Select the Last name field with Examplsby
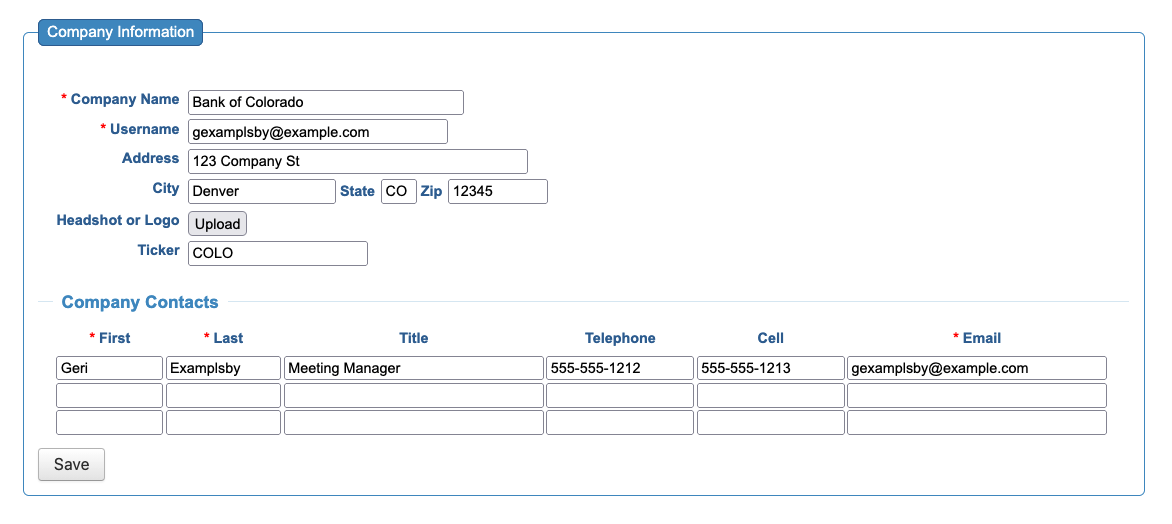The image size is (1172, 524). pyautogui.click(x=223, y=368)
